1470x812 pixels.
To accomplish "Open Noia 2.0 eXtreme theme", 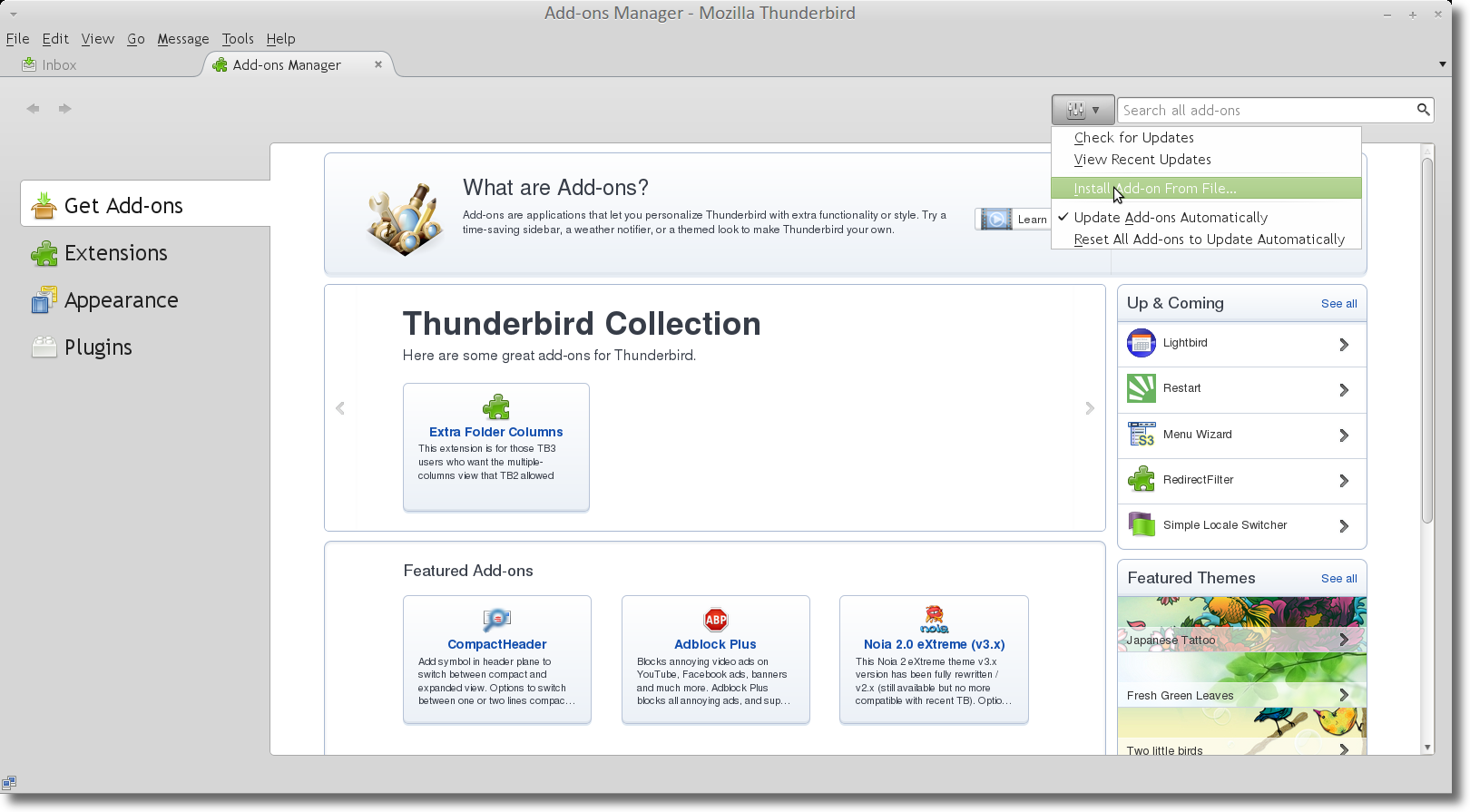I will click(x=934, y=659).
